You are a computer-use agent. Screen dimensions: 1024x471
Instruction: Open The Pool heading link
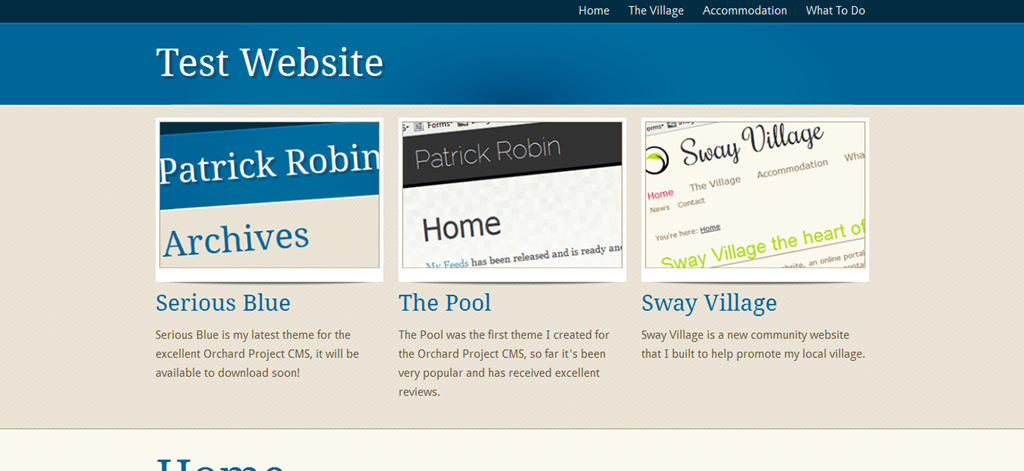[x=445, y=303]
